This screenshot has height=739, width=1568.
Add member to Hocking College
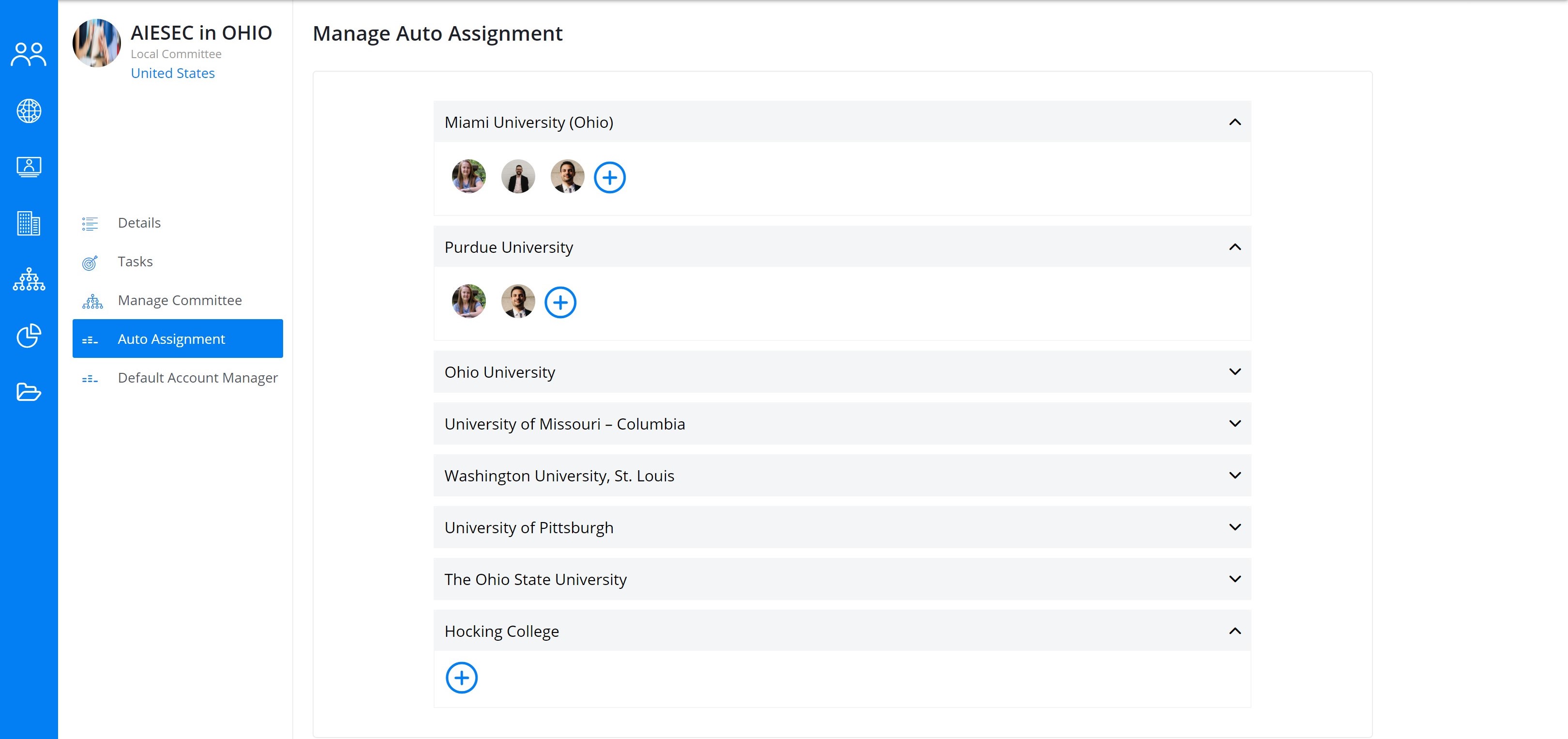tap(461, 677)
